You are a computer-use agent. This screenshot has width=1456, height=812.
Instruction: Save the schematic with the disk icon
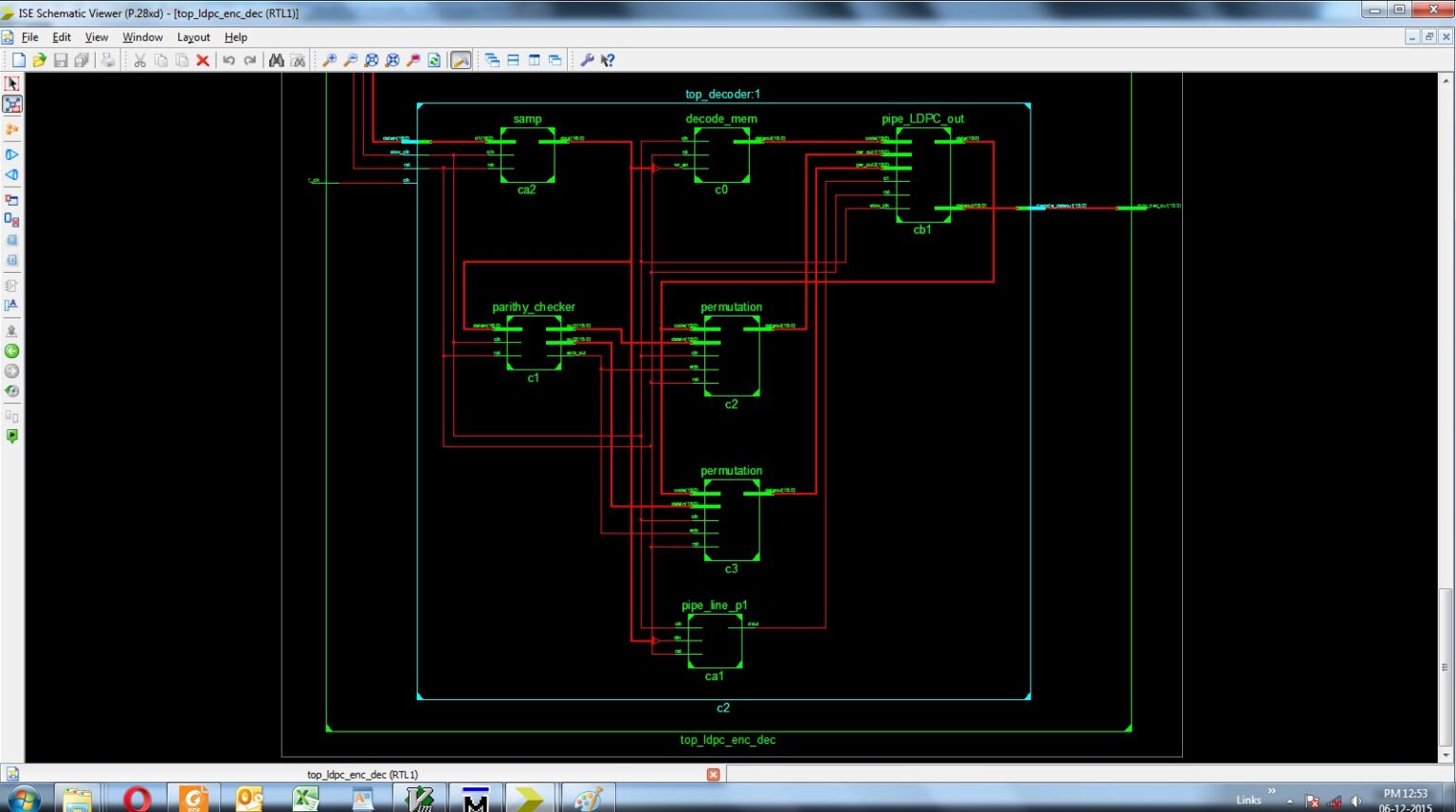coord(61,60)
